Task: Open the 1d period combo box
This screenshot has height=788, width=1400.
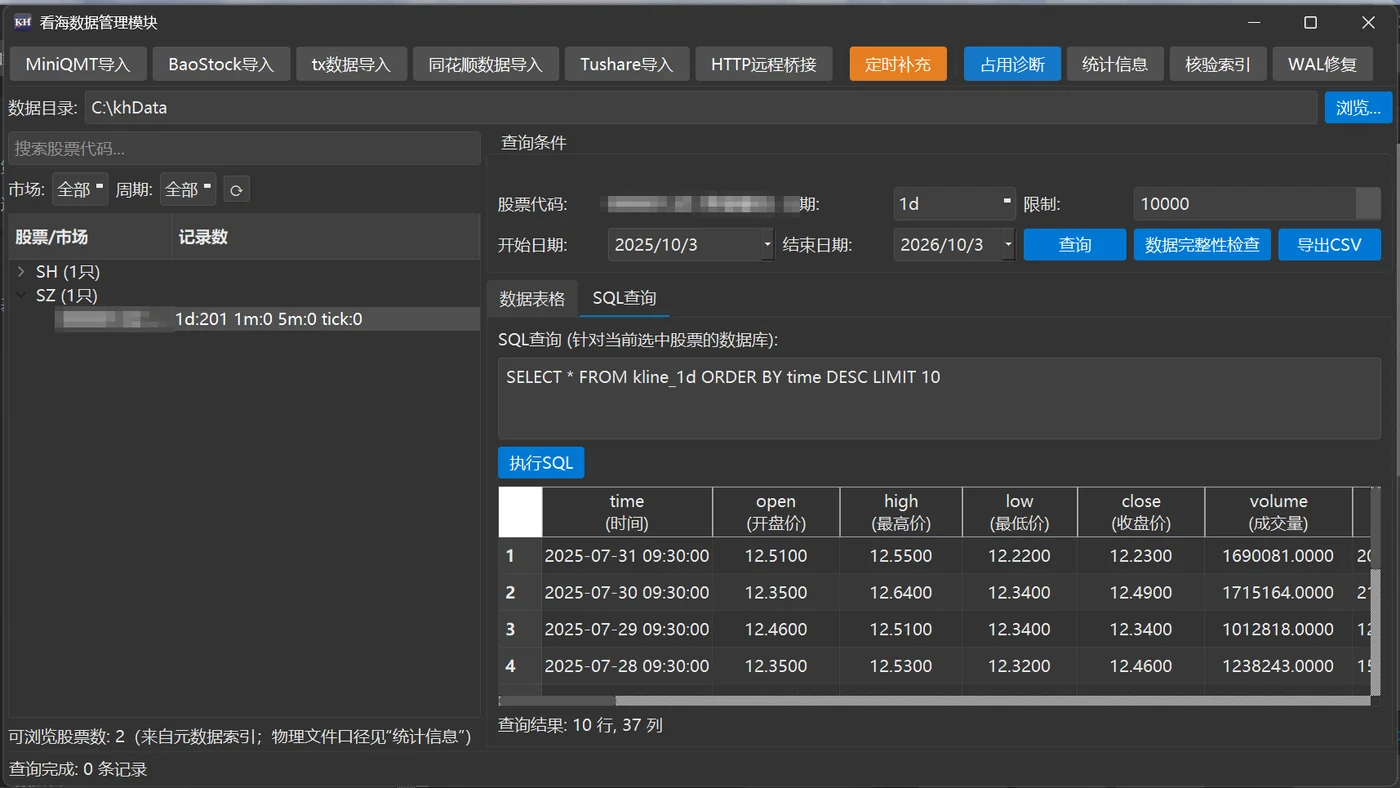Action: (x=954, y=204)
